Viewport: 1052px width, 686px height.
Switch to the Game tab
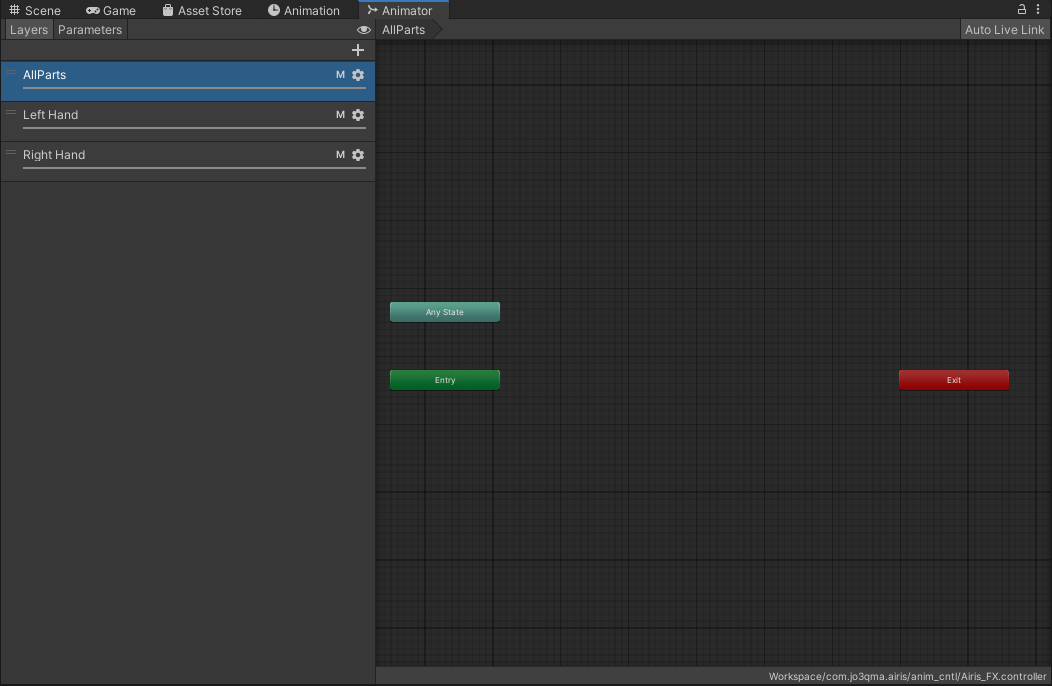pyautogui.click(x=110, y=10)
